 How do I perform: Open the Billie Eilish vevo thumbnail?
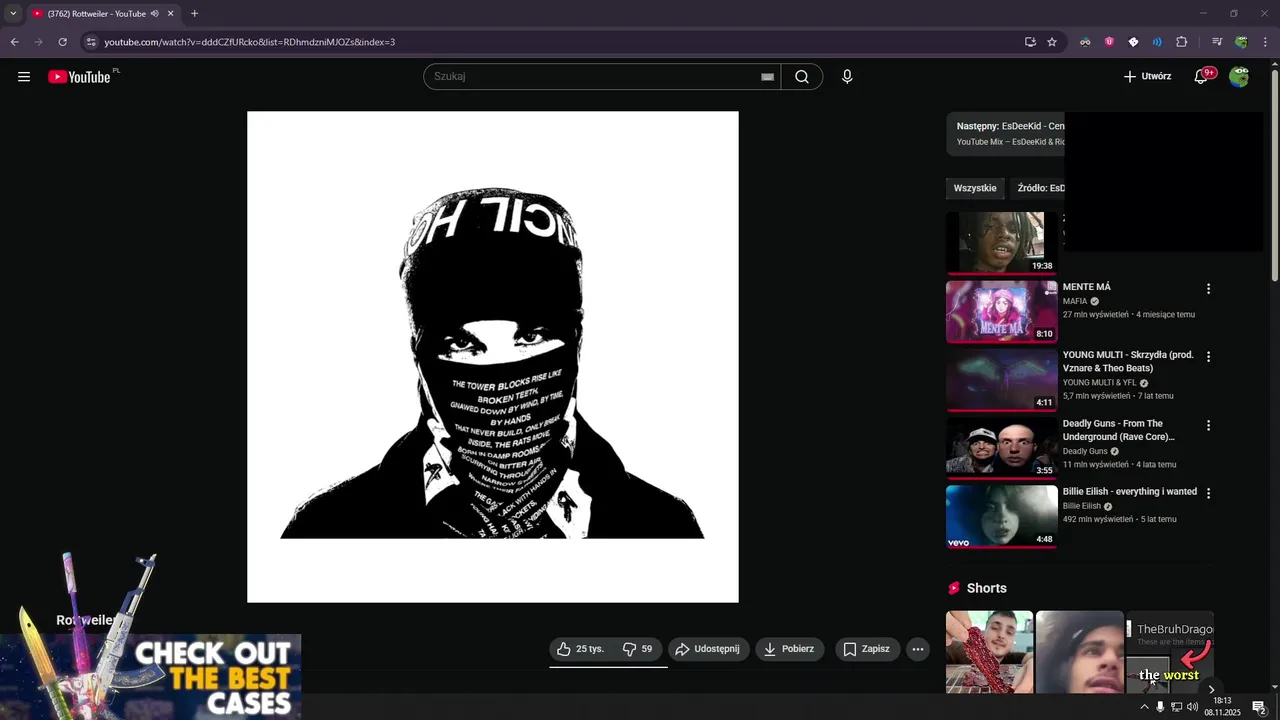pyautogui.click(x=1001, y=516)
